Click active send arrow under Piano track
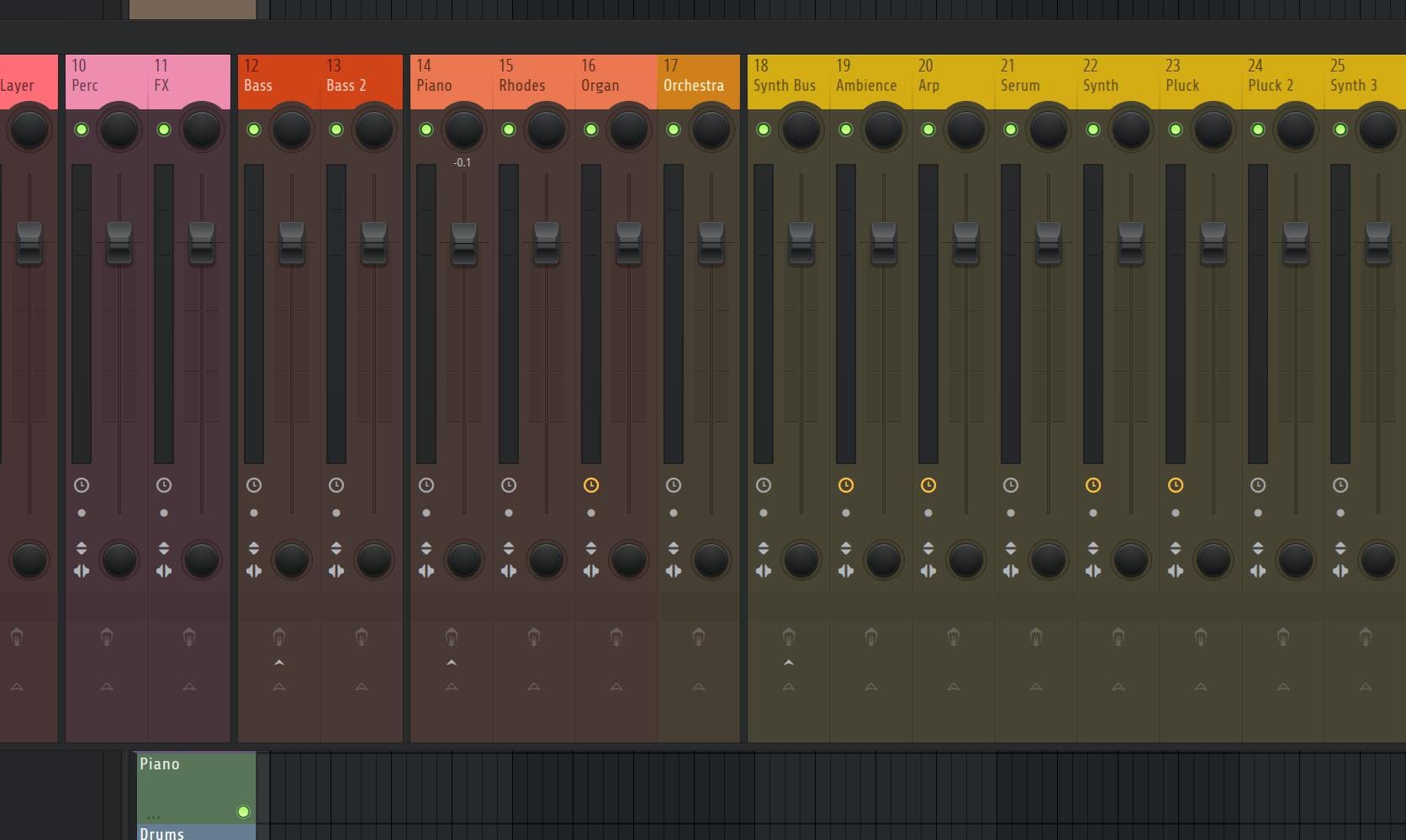The width and height of the screenshot is (1406, 840). (452, 663)
